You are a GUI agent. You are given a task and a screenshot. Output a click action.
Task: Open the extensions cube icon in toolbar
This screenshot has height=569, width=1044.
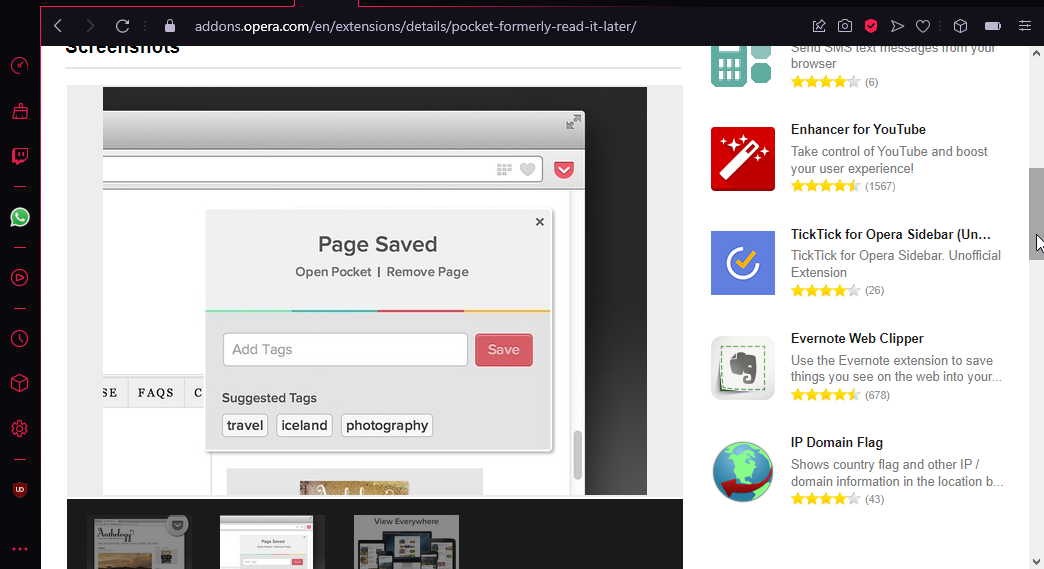pyautogui.click(x=960, y=26)
